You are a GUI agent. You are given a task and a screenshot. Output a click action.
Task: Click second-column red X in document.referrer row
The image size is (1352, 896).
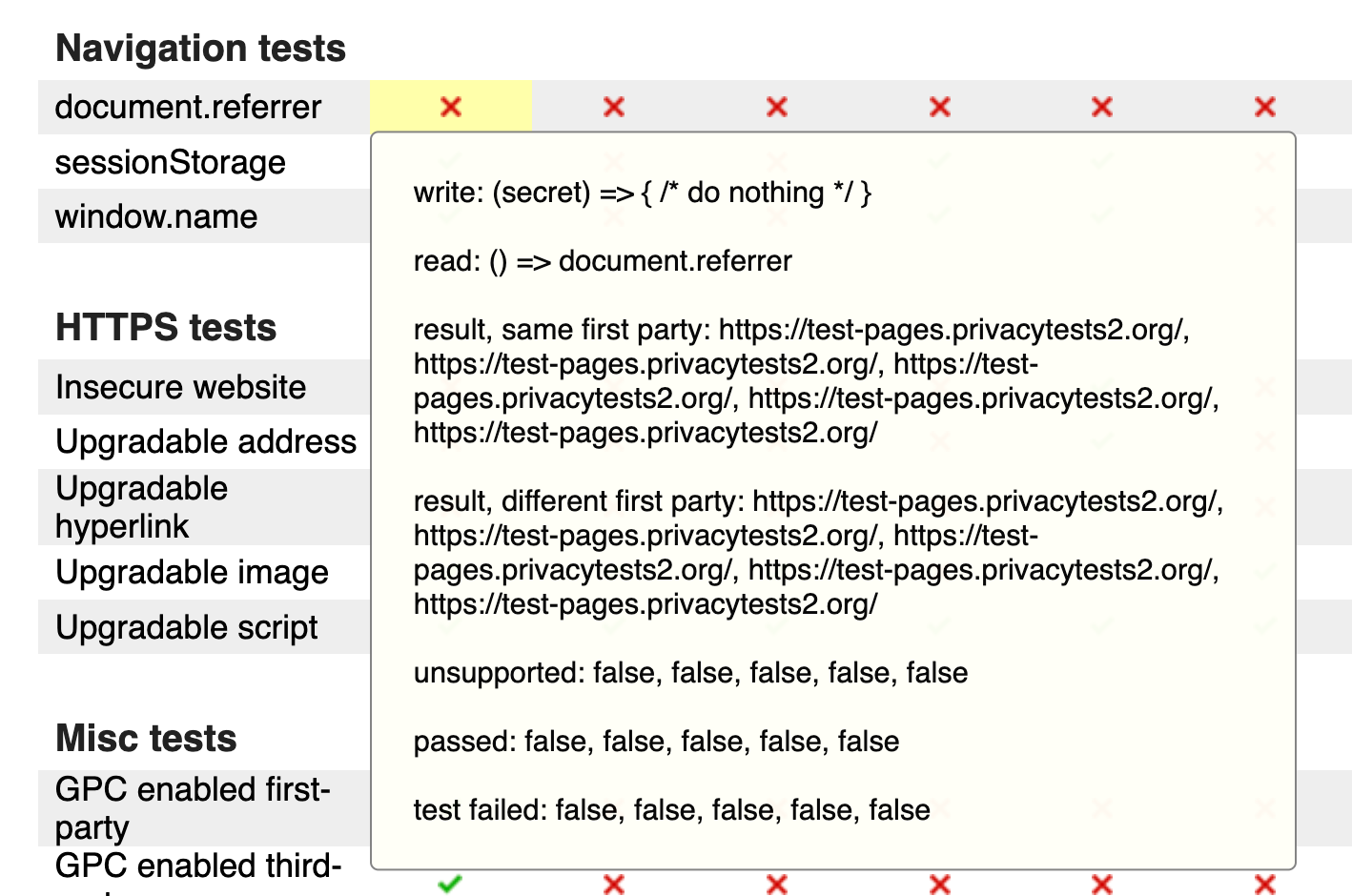pyautogui.click(x=614, y=107)
